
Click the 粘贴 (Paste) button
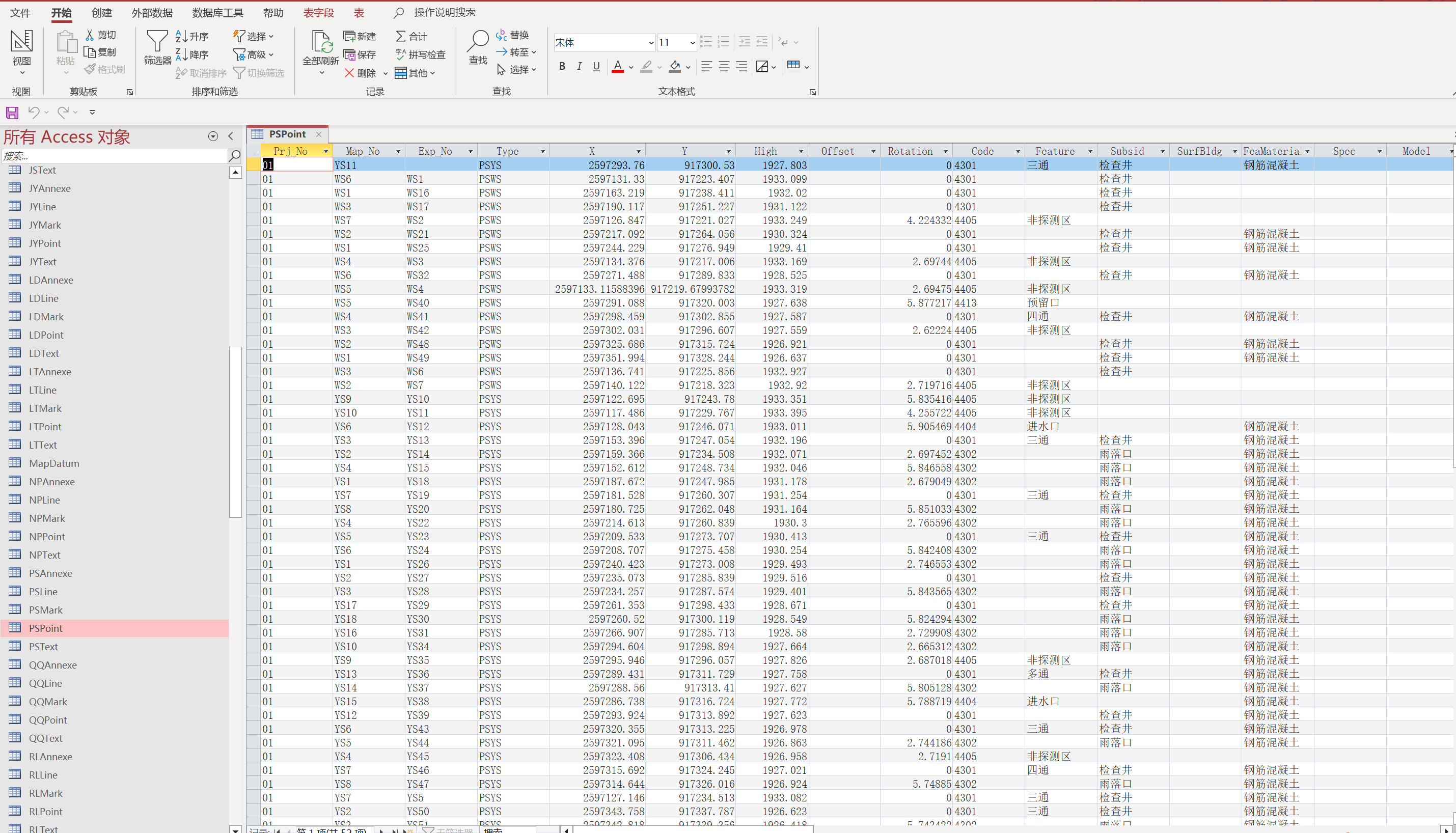click(x=66, y=52)
